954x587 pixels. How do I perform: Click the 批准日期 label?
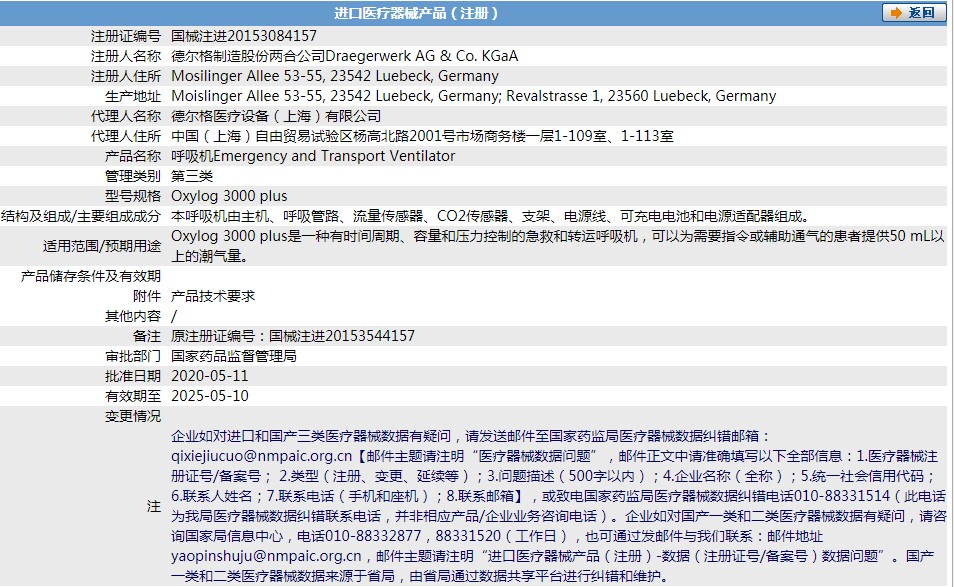[x=133, y=376]
